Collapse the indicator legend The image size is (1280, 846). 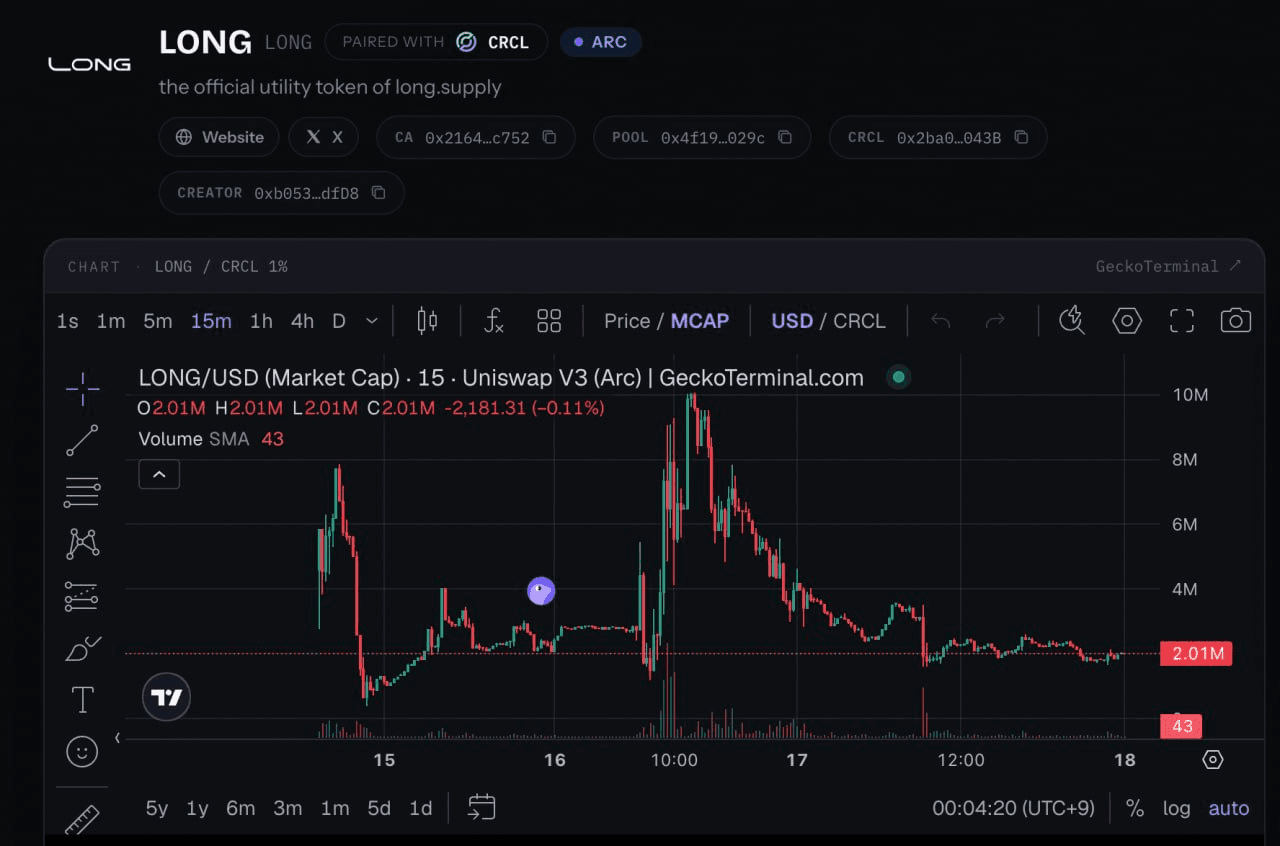tap(159, 474)
